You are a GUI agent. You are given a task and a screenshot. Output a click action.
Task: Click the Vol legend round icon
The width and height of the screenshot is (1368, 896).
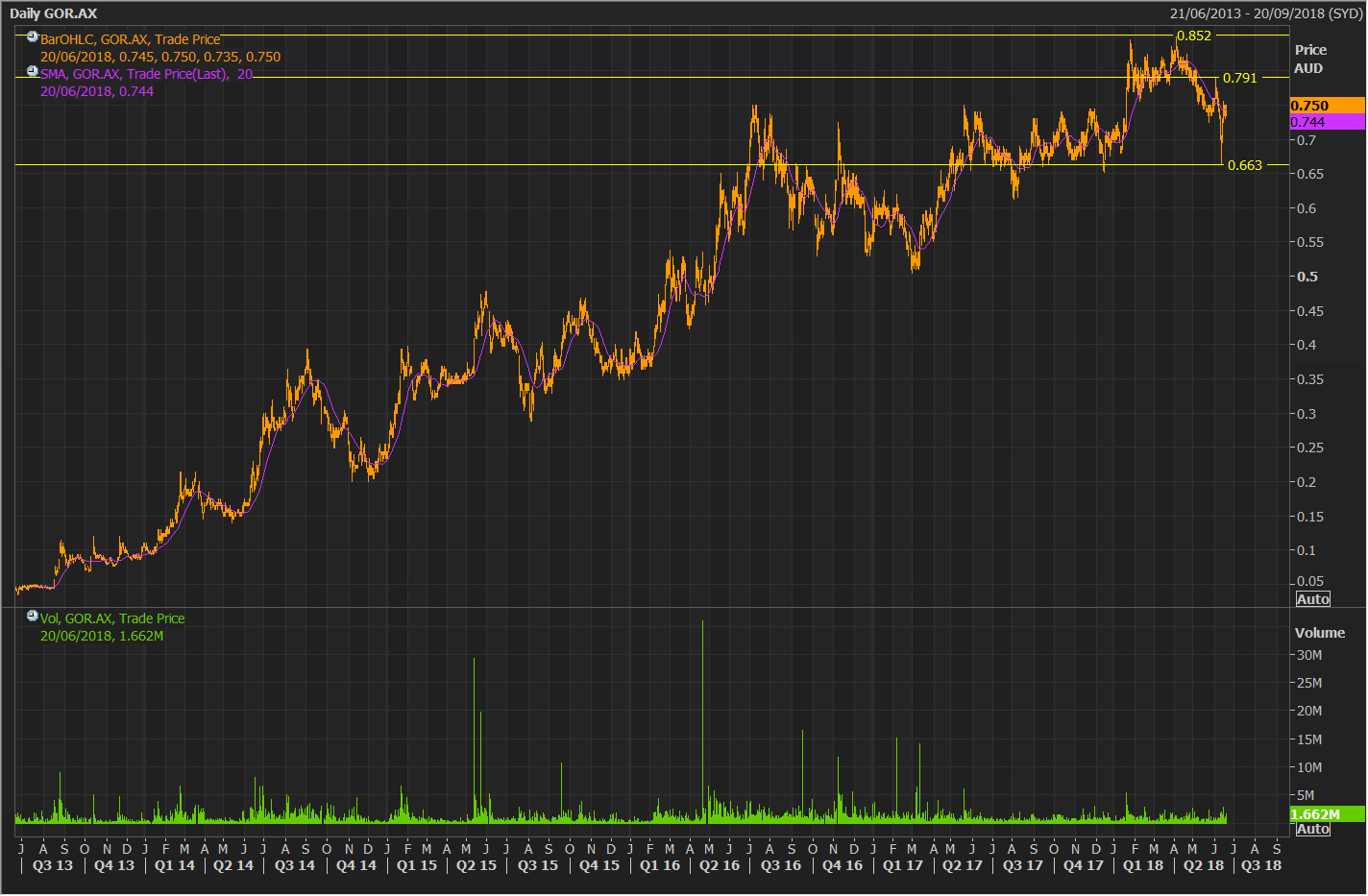click(33, 616)
